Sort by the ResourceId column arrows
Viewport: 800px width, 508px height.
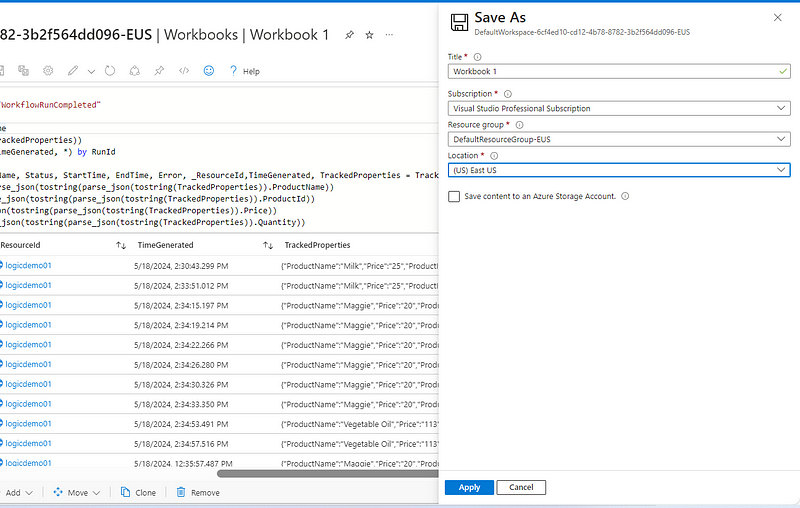[121, 245]
